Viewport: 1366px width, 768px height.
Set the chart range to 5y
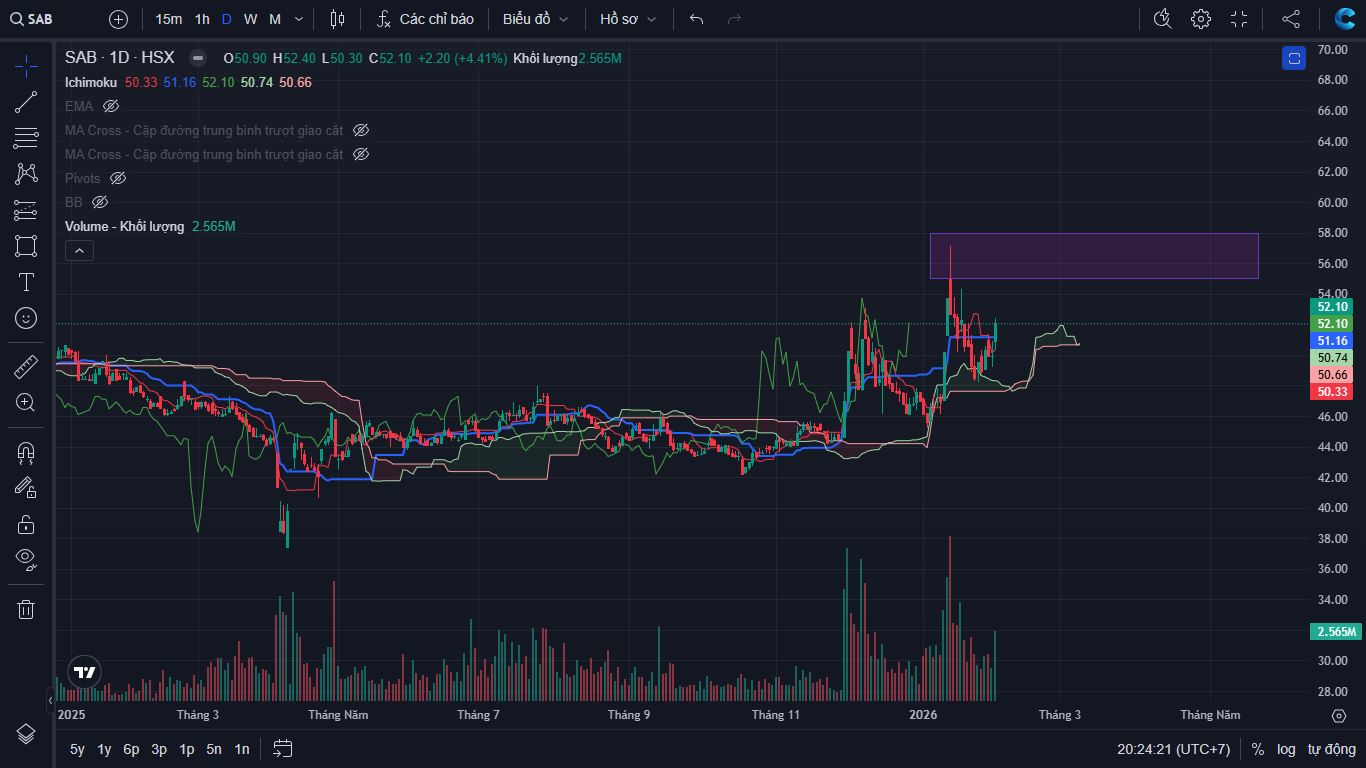tap(77, 749)
